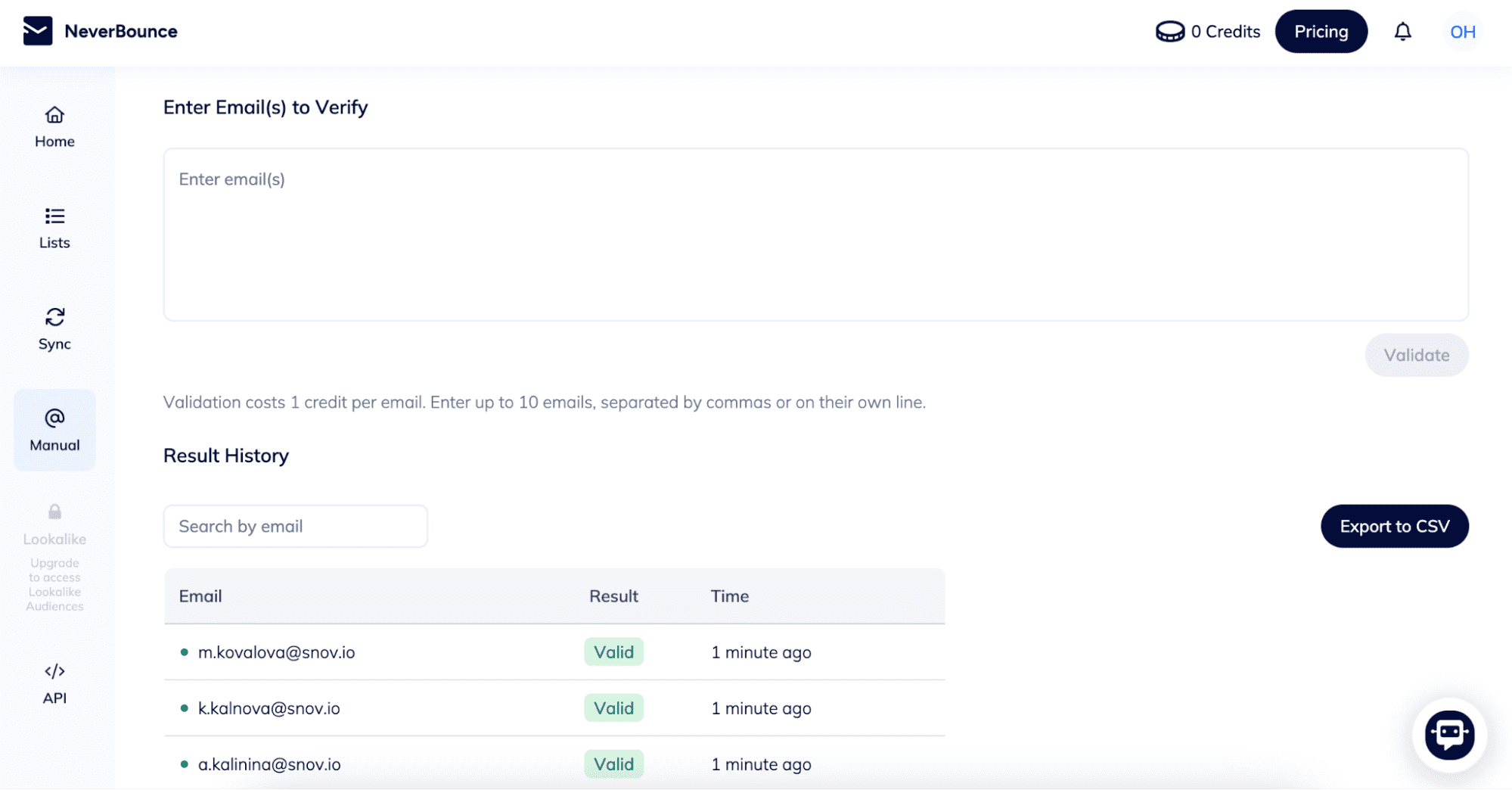Open notifications bell
The height and width of the screenshot is (790, 1512).
(1402, 31)
